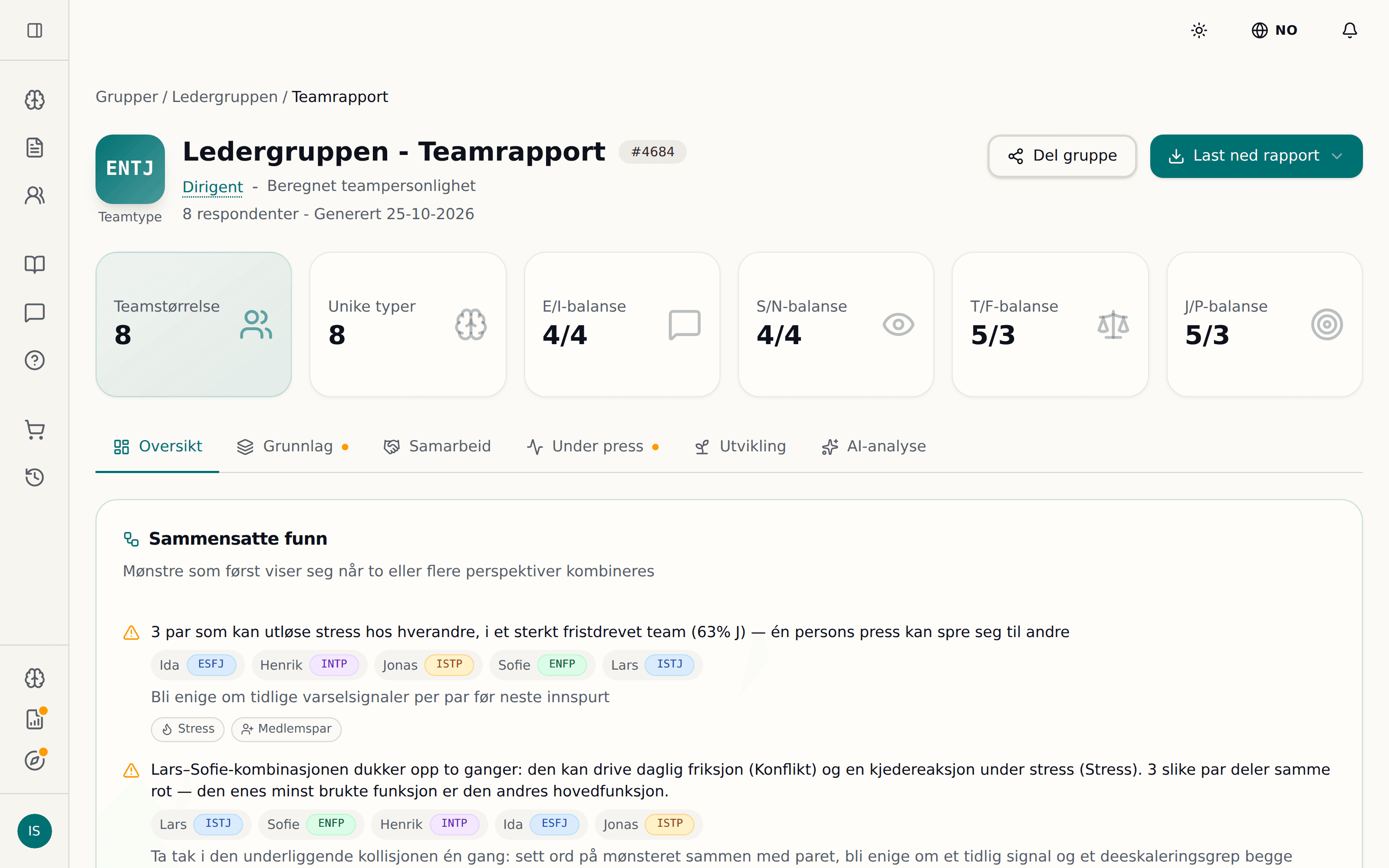Open the NO language selector
This screenshot has width=1389, height=868.
point(1274,30)
